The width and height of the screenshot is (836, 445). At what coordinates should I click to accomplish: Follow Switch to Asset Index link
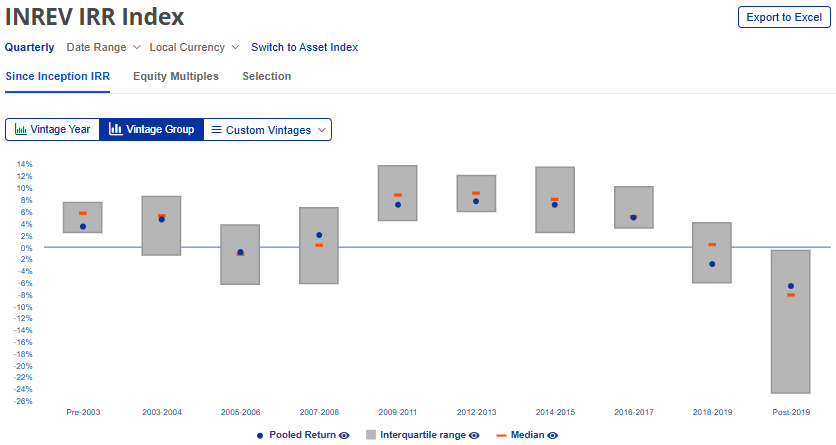(x=304, y=47)
